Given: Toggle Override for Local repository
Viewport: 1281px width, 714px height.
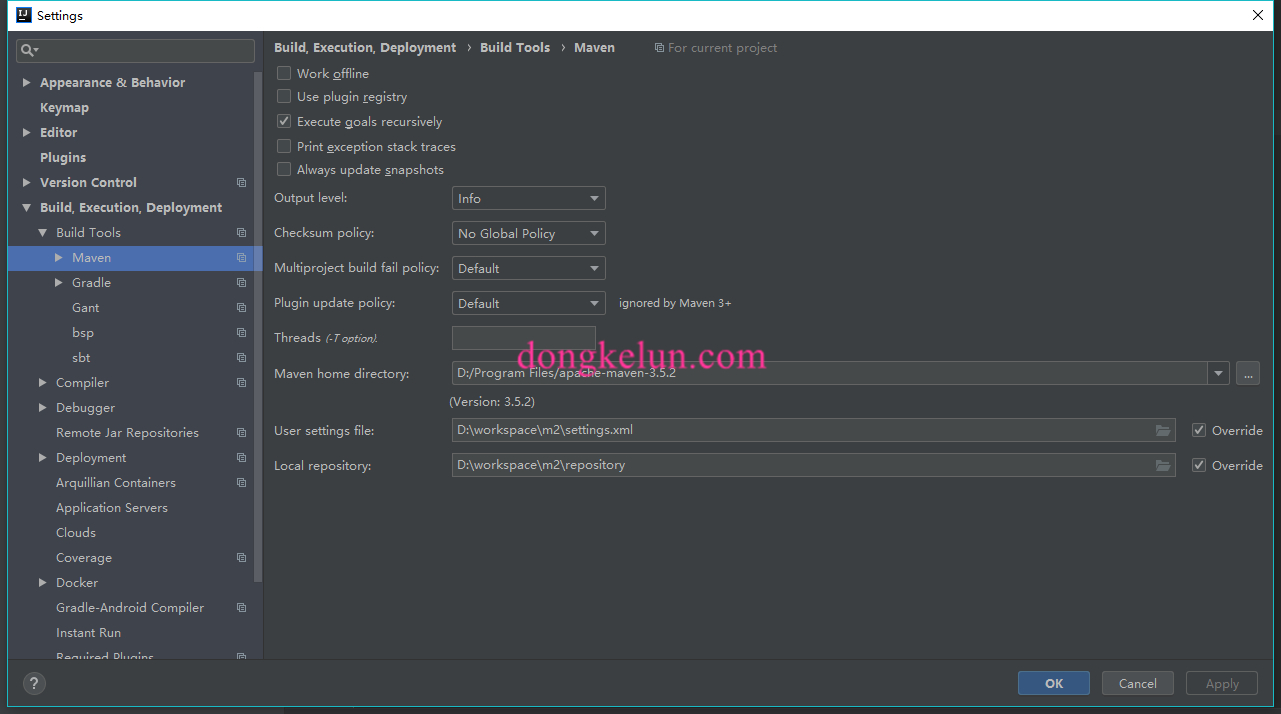Looking at the screenshot, I should 1199,466.
